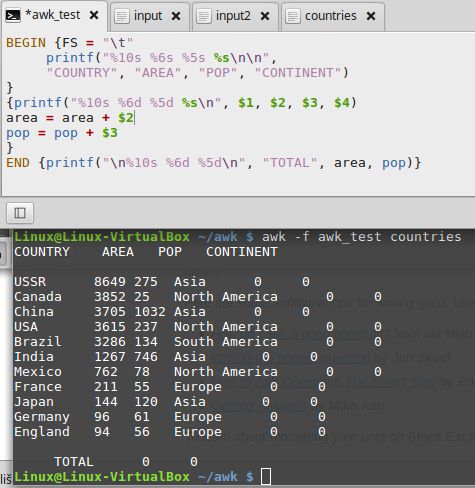Close the input2 tab
Screen dimensions: 475x488
[265, 16]
